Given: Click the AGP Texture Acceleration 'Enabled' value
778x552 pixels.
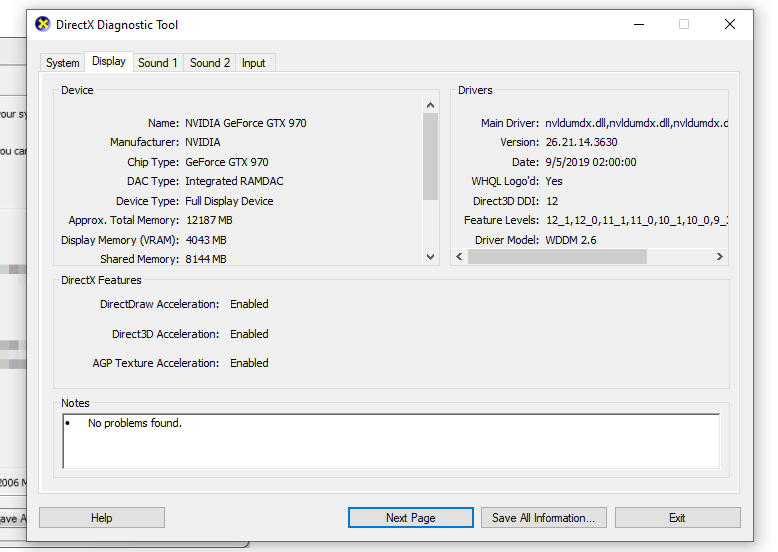Looking at the screenshot, I should point(249,363).
